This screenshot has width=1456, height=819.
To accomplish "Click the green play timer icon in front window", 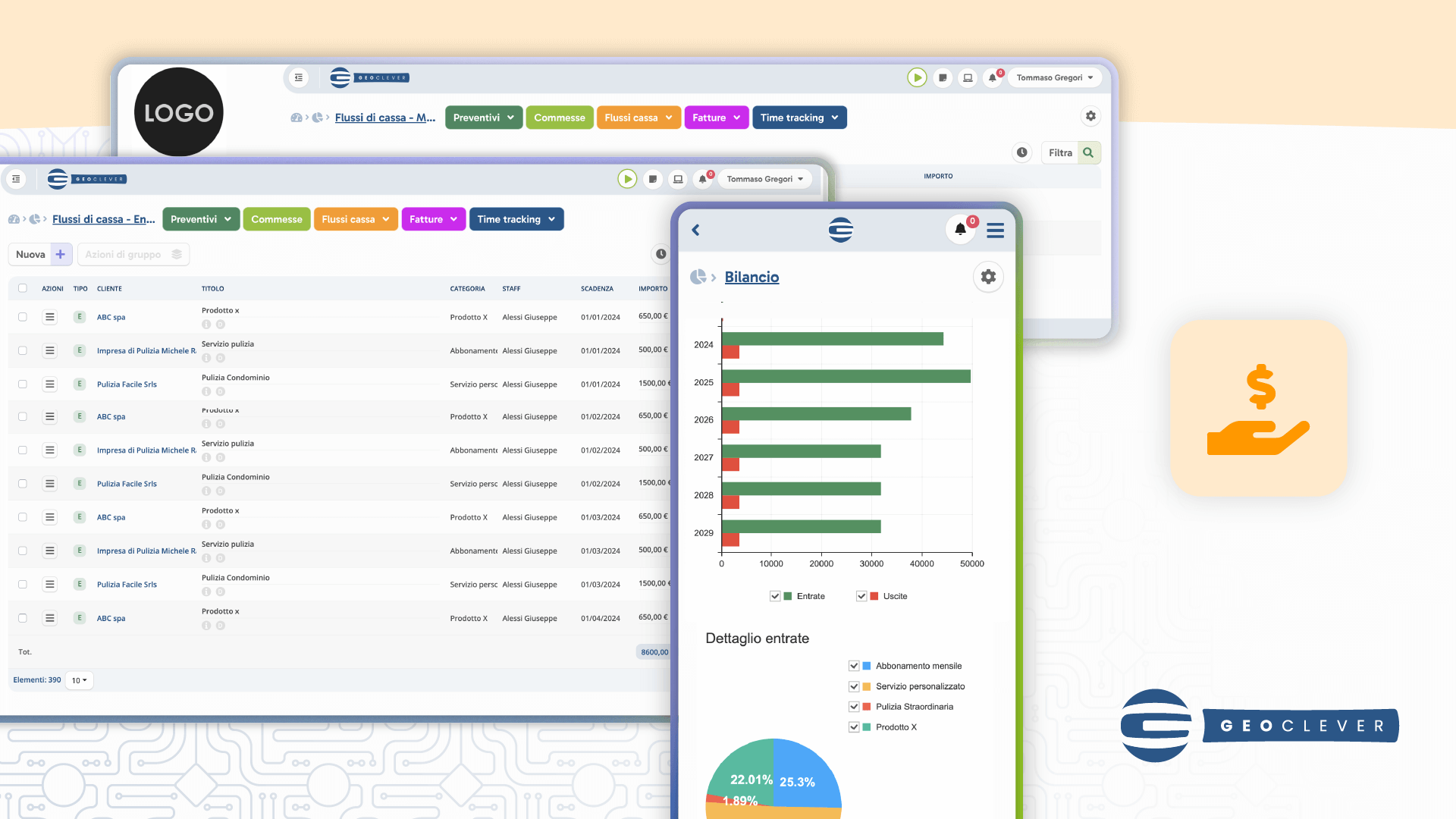I will point(627,179).
